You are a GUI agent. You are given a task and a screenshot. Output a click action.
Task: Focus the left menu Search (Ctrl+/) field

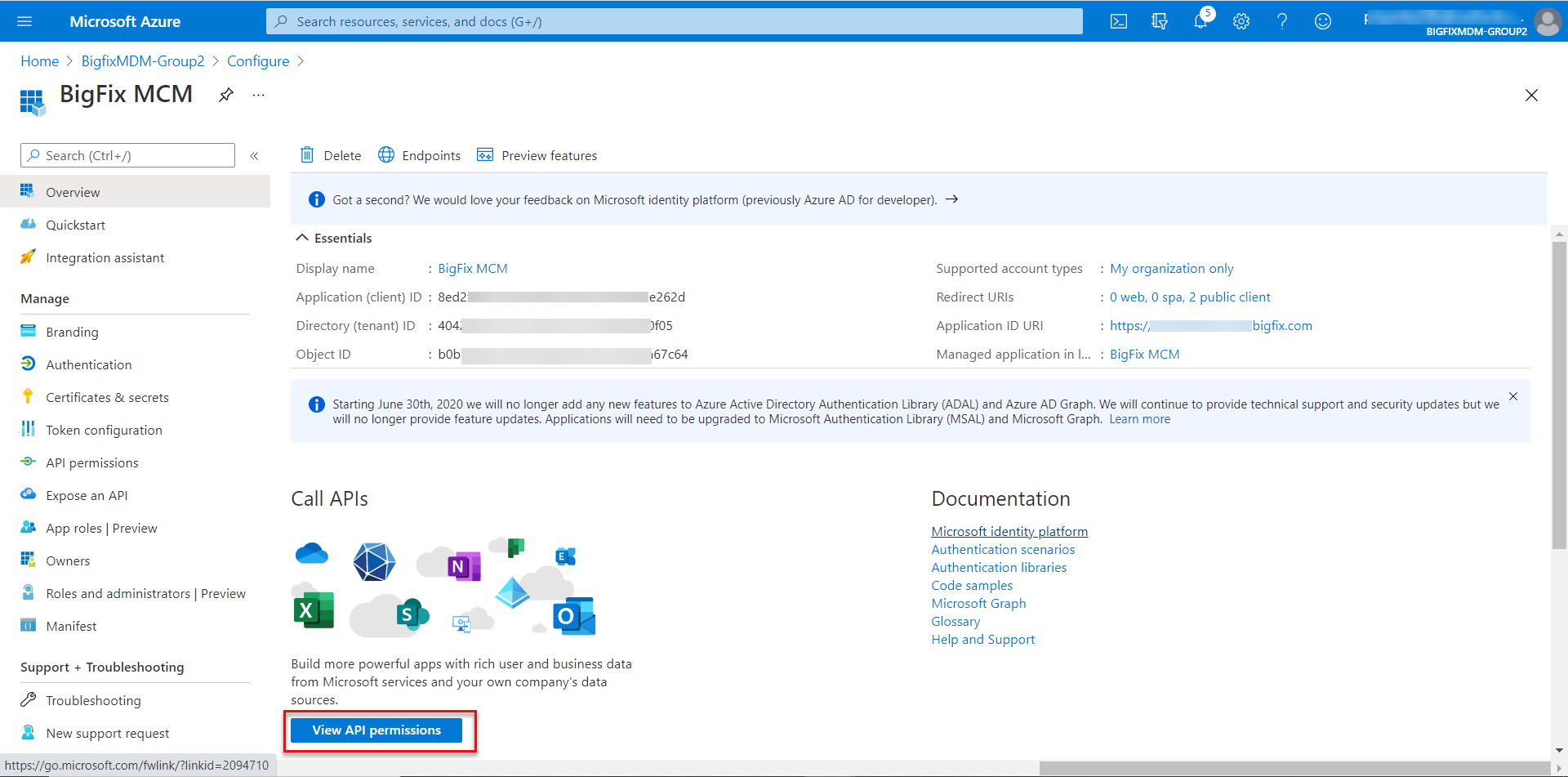(x=127, y=155)
